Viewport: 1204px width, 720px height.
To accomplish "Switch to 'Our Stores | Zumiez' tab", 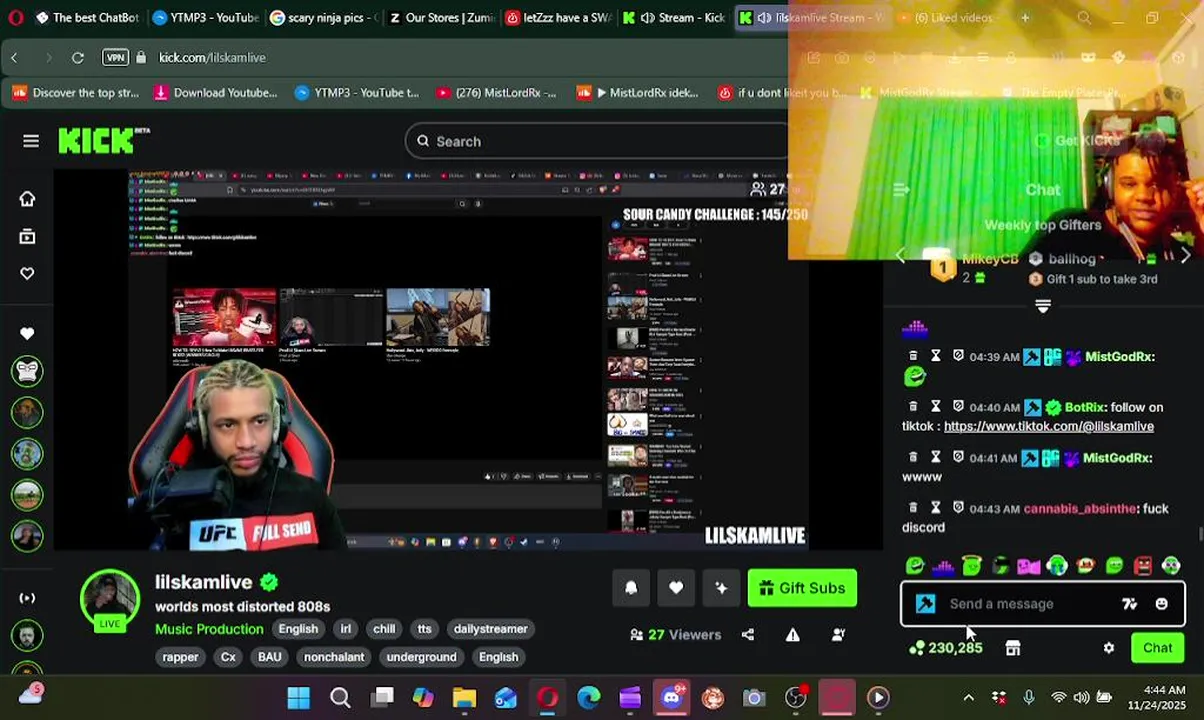I will pos(440,17).
